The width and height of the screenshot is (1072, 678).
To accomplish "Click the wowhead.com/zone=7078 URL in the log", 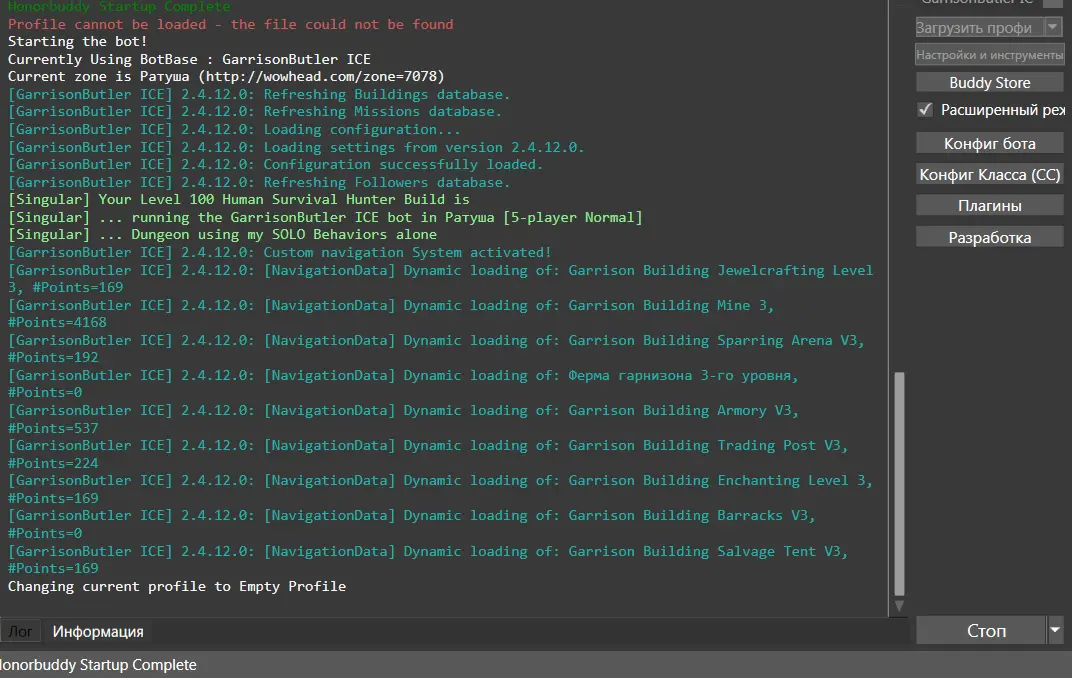I will (321, 77).
